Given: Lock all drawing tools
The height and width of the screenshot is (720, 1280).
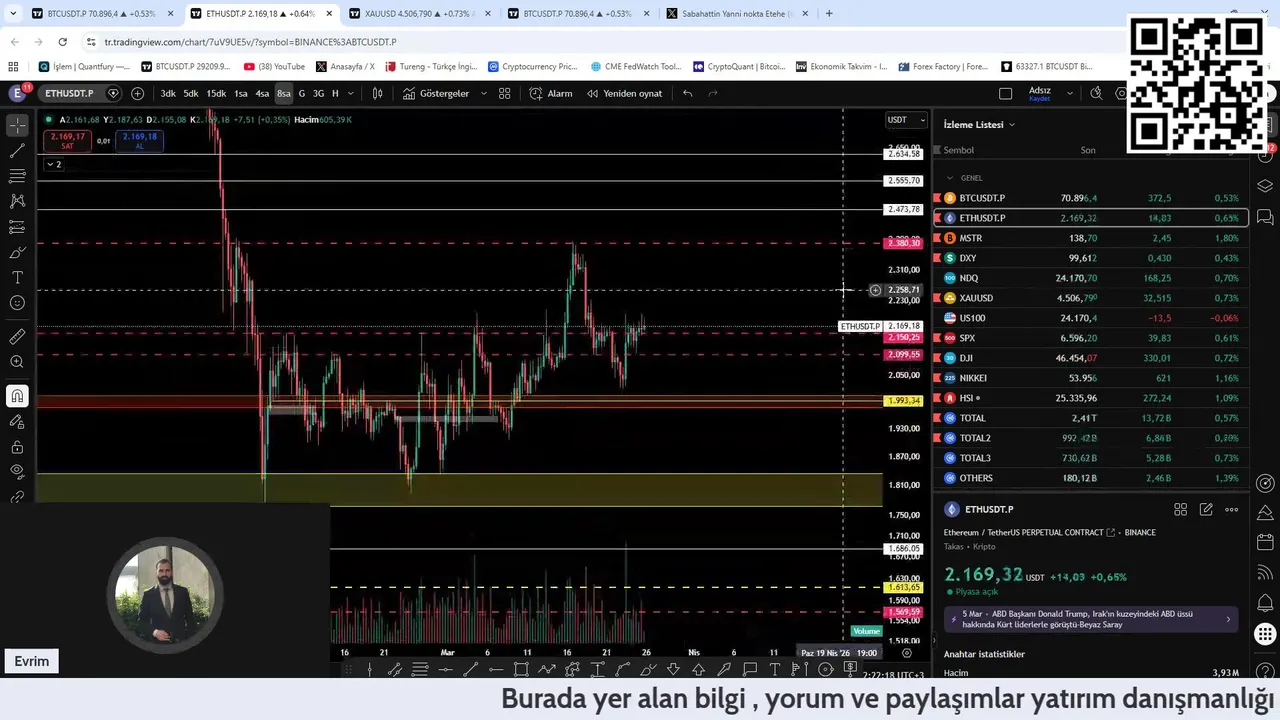Looking at the screenshot, I should pos(17,447).
